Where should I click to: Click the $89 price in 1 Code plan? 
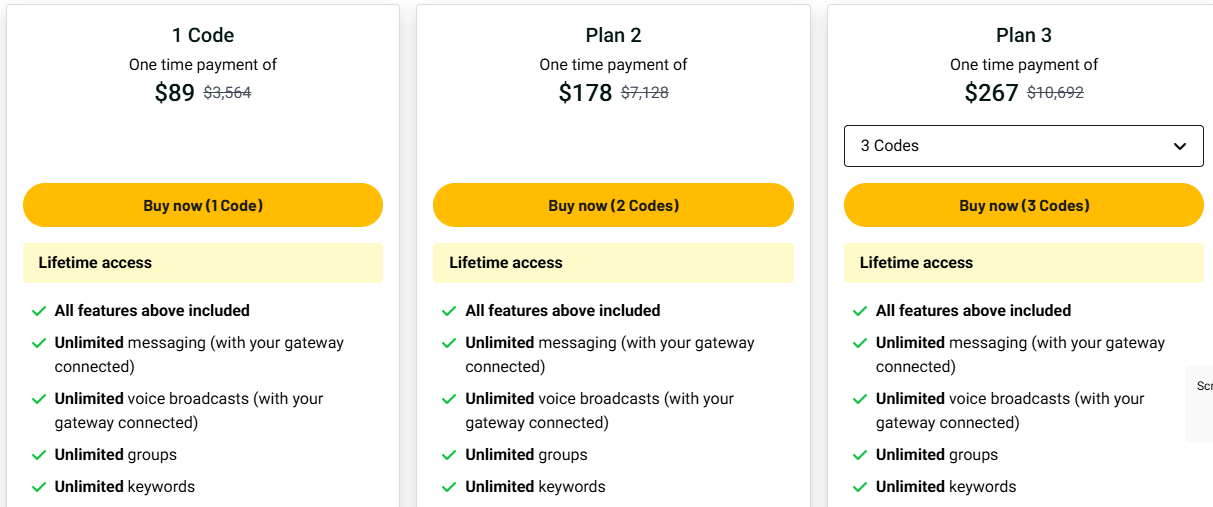pyautogui.click(x=175, y=93)
